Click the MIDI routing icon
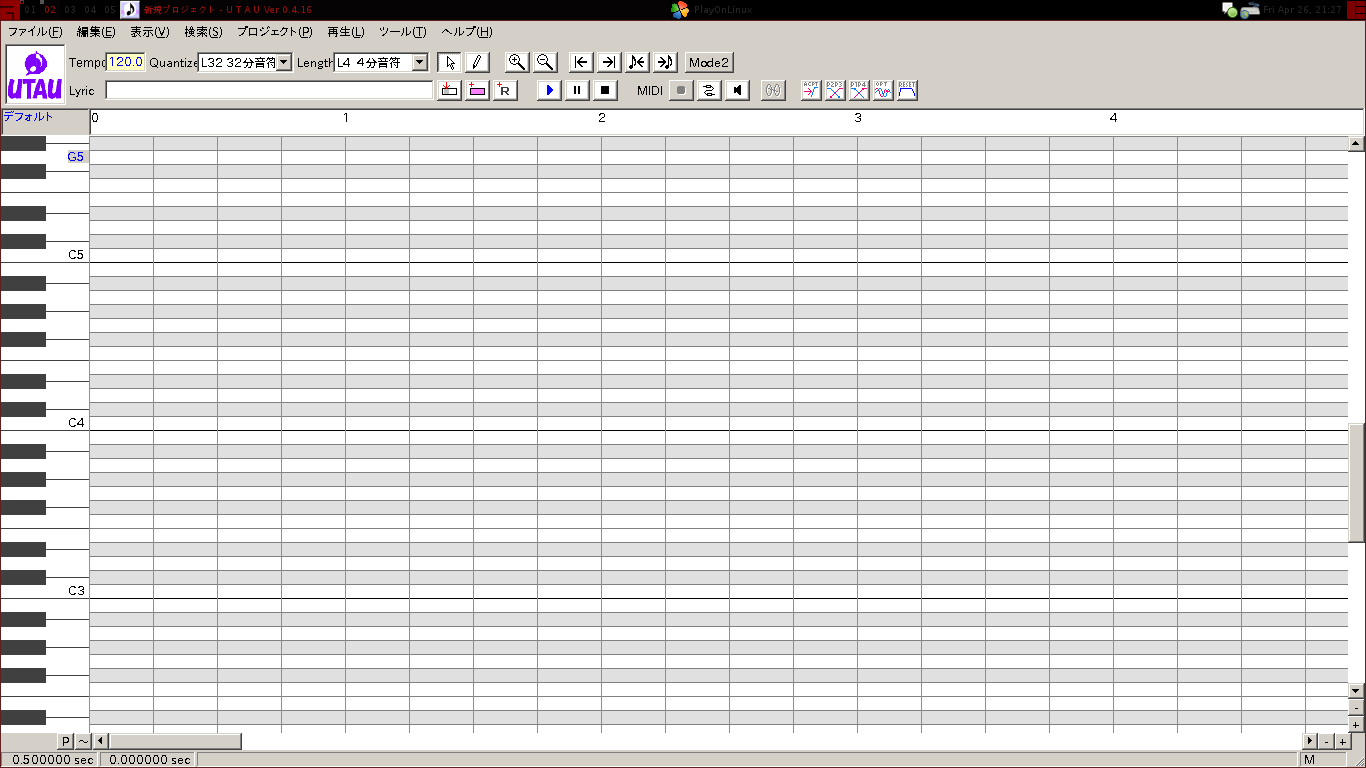 [x=709, y=90]
